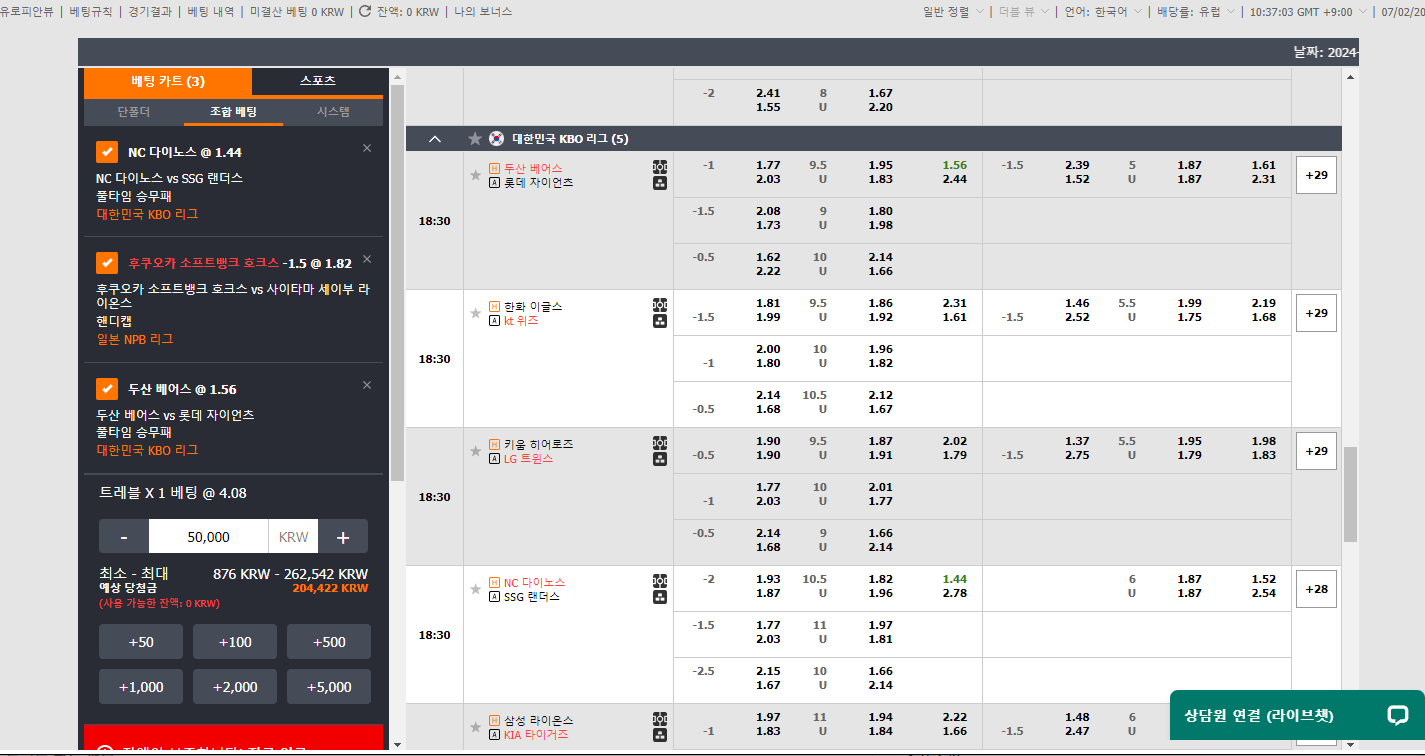
Task: Open standings icon for Doosan Bears game
Action: pos(660,183)
